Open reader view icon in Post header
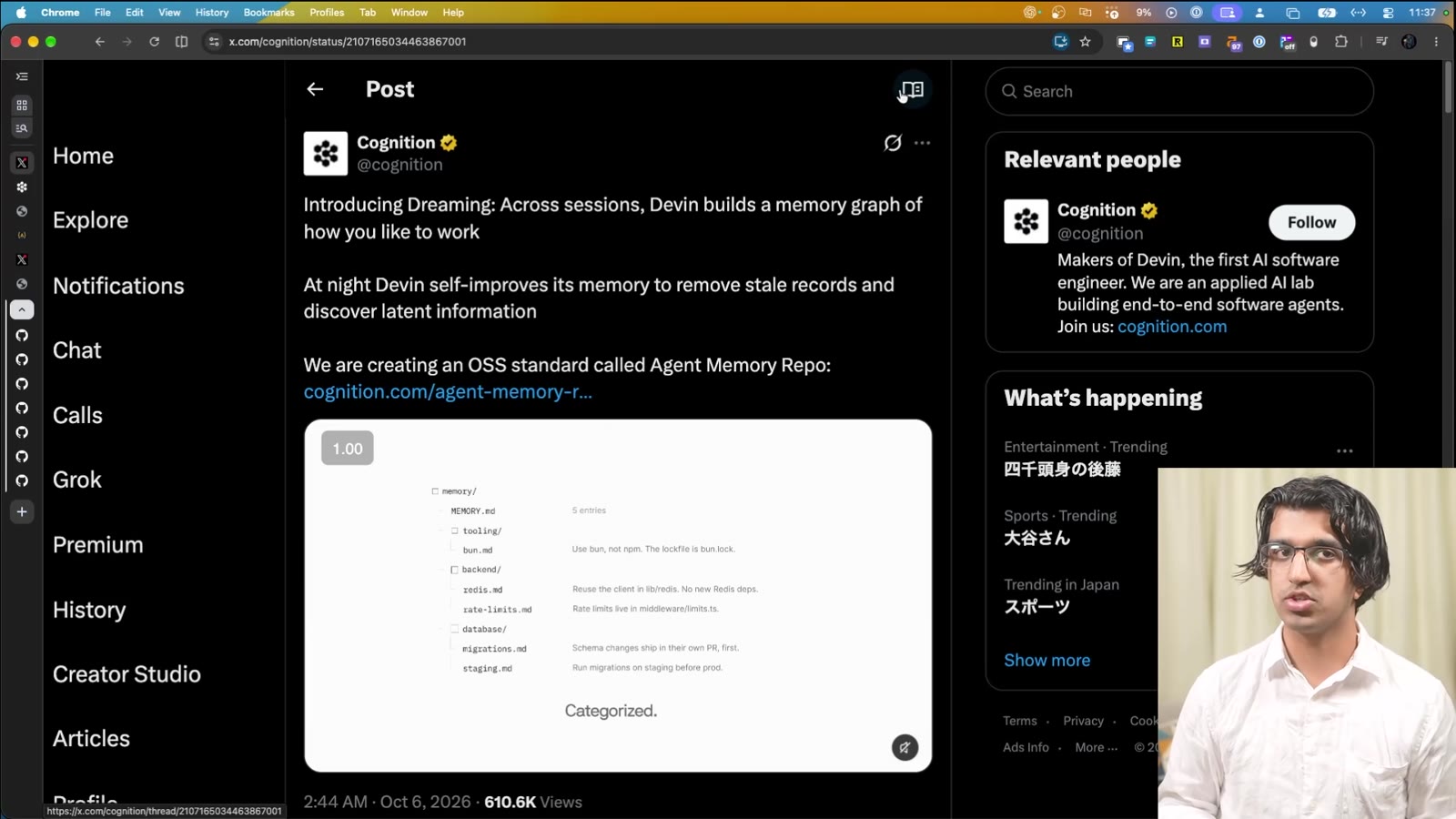The width and height of the screenshot is (1456, 819). tap(912, 89)
